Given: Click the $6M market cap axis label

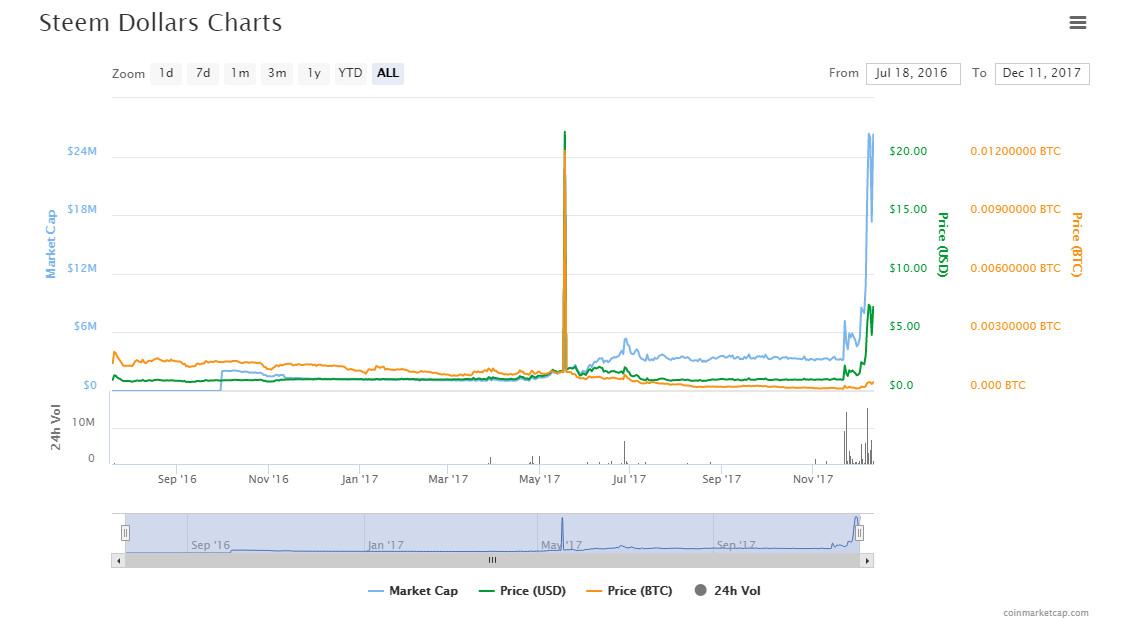Looking at the screenshot, I should click(x=85, y=326).
